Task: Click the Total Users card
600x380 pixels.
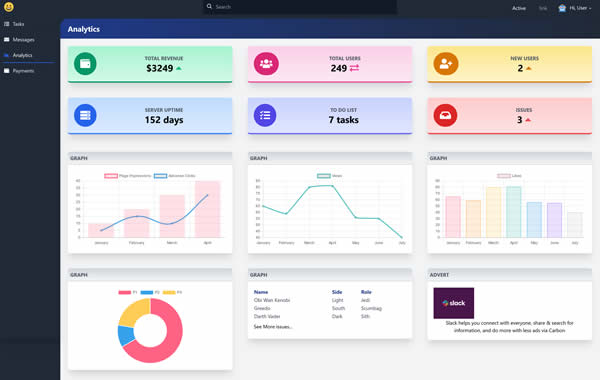Action: click(x=330, y=64)
